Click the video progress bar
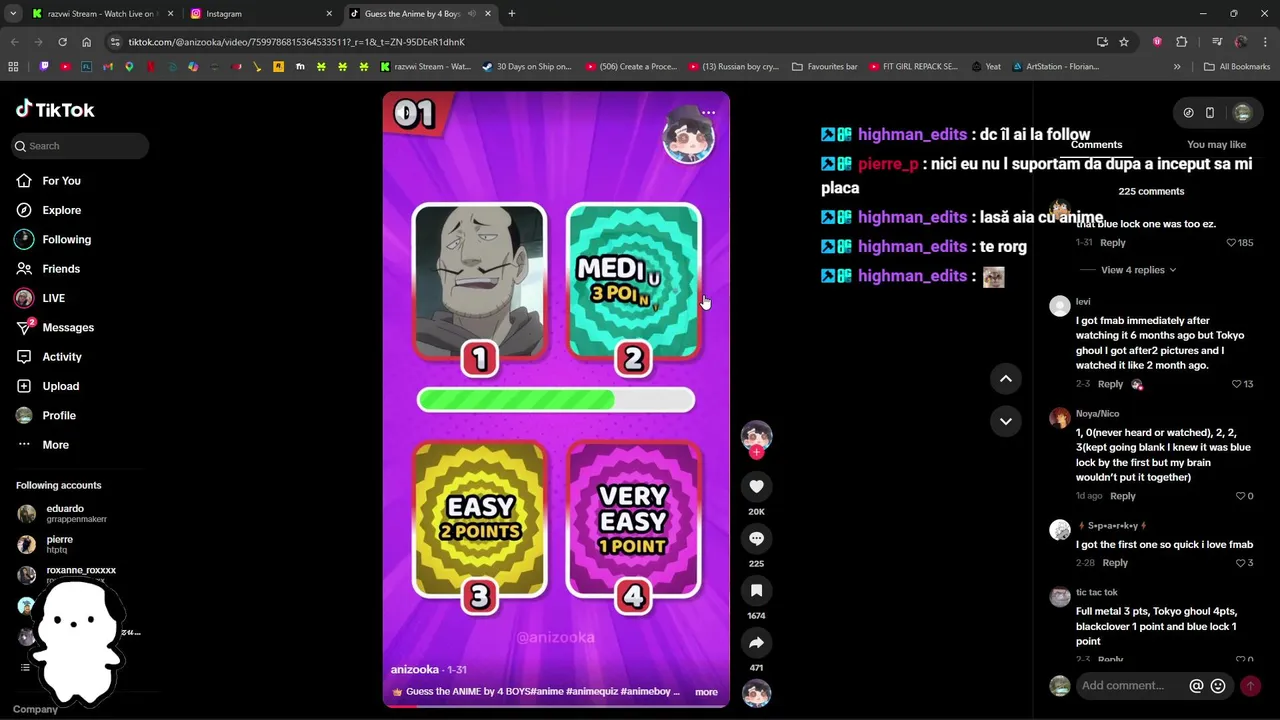1280x720 pixels. [556, 706]
